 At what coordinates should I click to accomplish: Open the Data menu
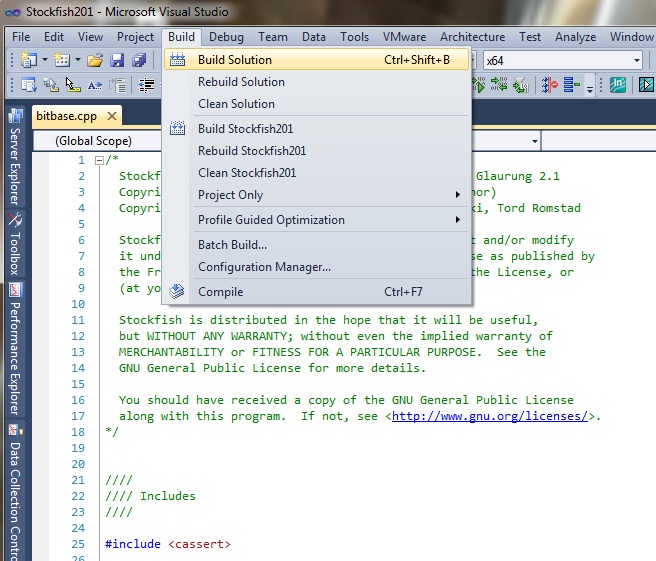[x=314, y=37]
